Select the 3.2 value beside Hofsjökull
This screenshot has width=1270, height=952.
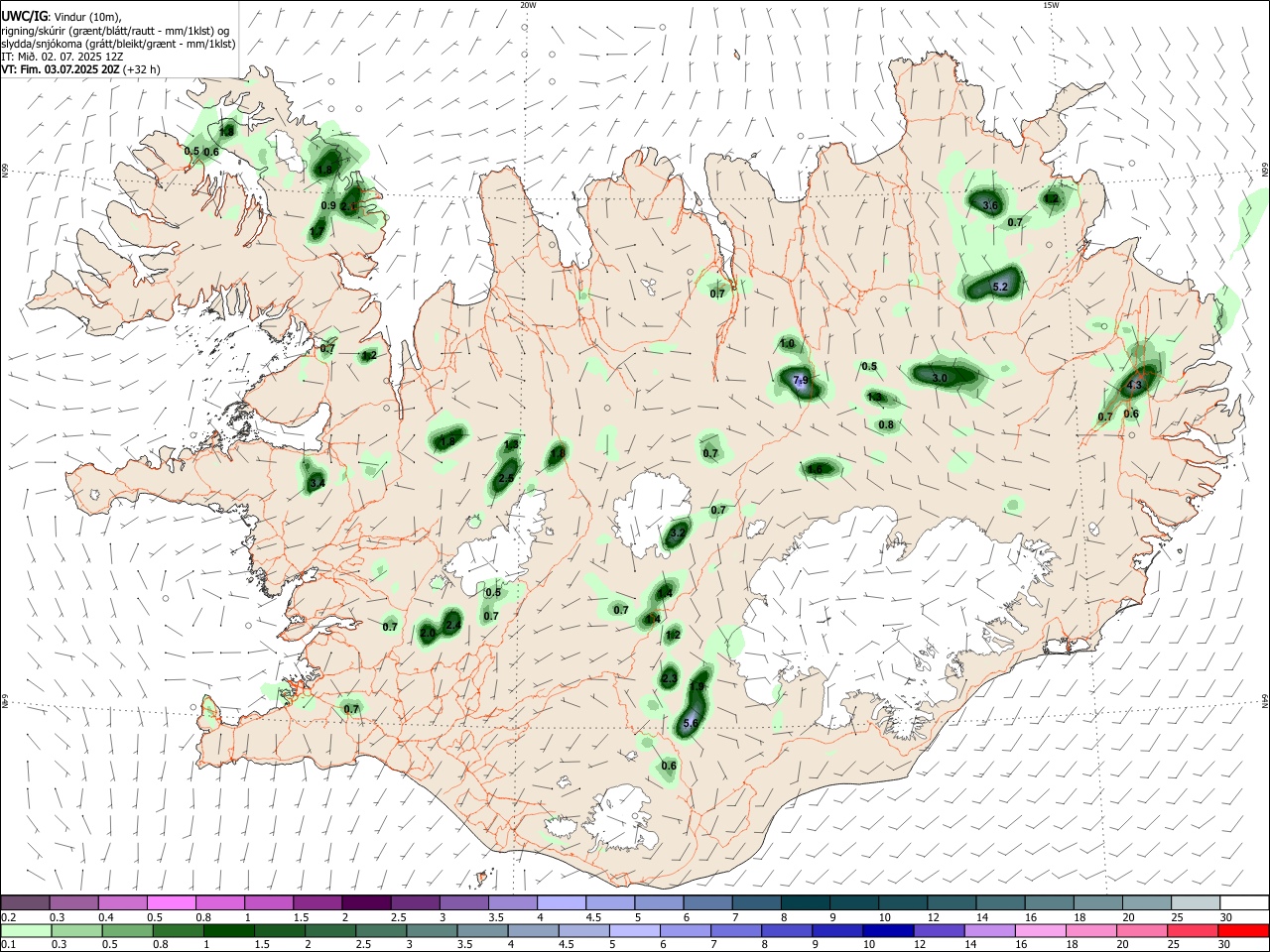tap(678, 533)
